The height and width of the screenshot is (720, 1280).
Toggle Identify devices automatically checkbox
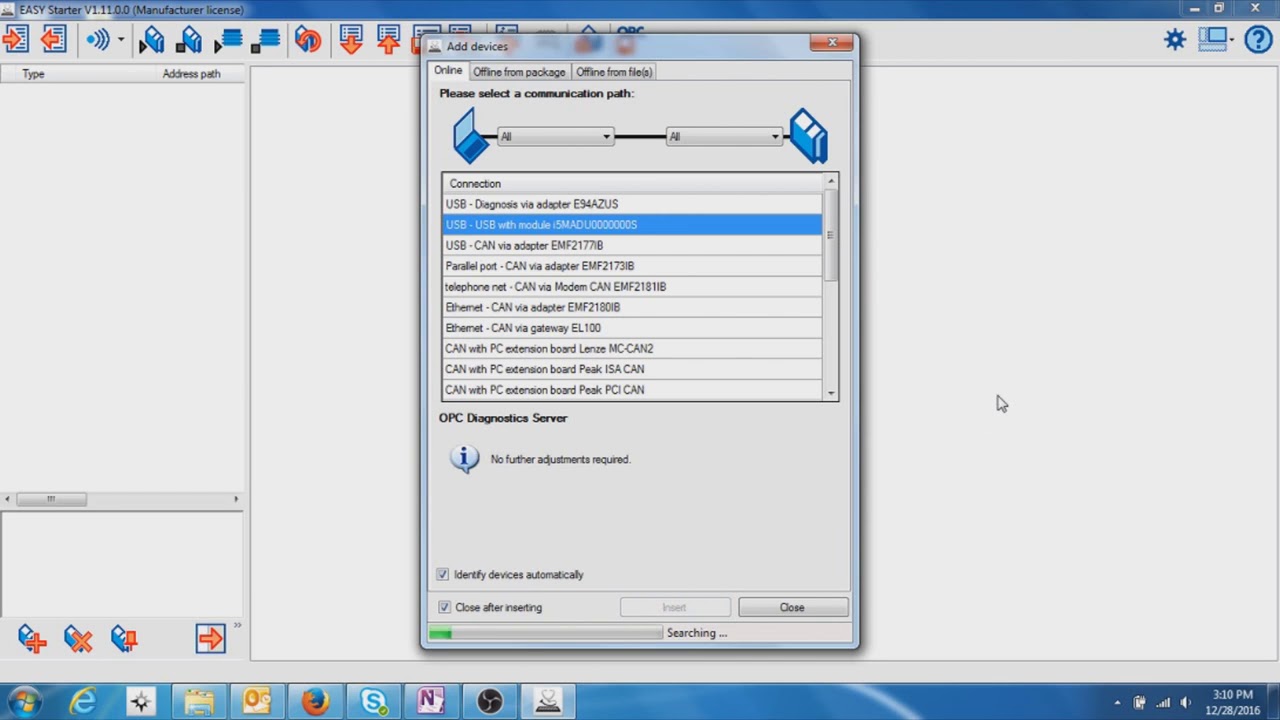443,575
